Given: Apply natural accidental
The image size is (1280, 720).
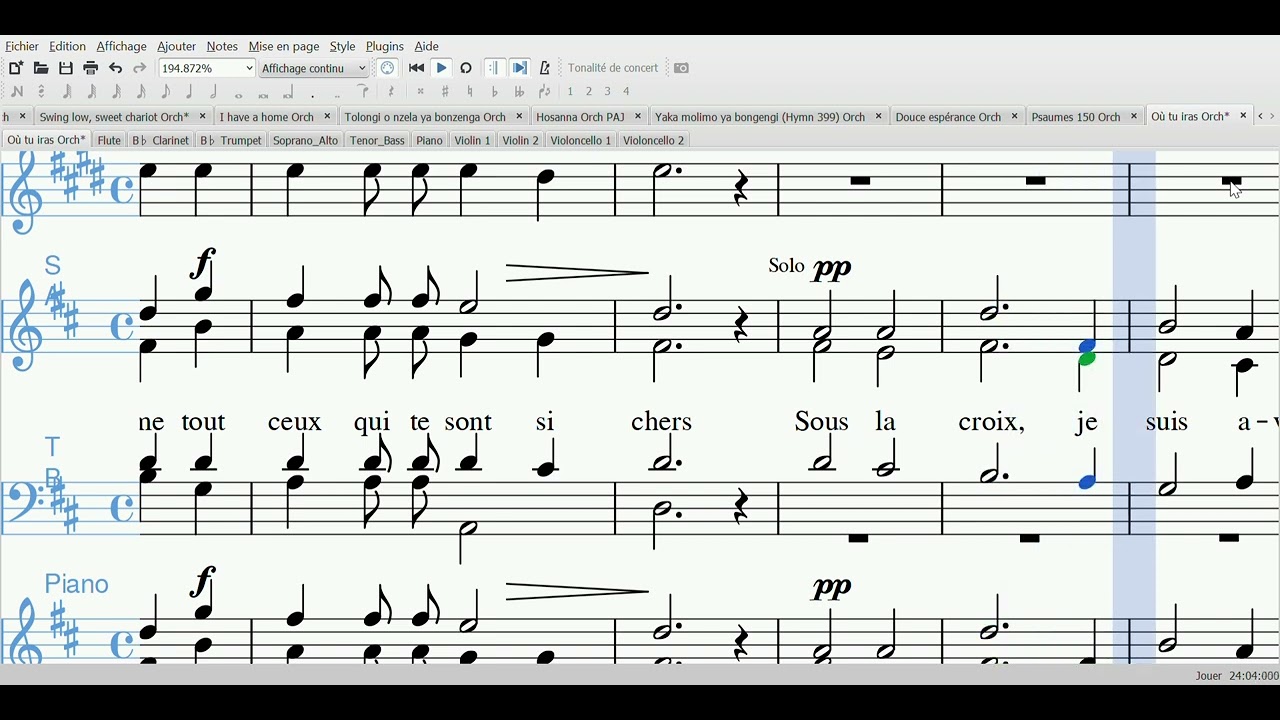Looking at the screenshot, I should 470,92.
